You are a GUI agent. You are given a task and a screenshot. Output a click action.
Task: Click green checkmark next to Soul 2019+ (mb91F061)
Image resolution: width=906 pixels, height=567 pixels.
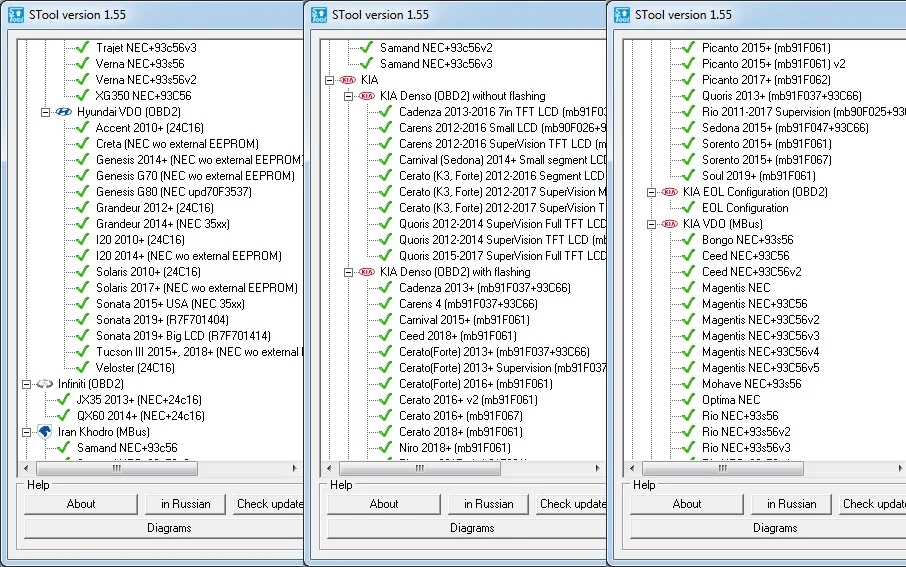(688, 176)
